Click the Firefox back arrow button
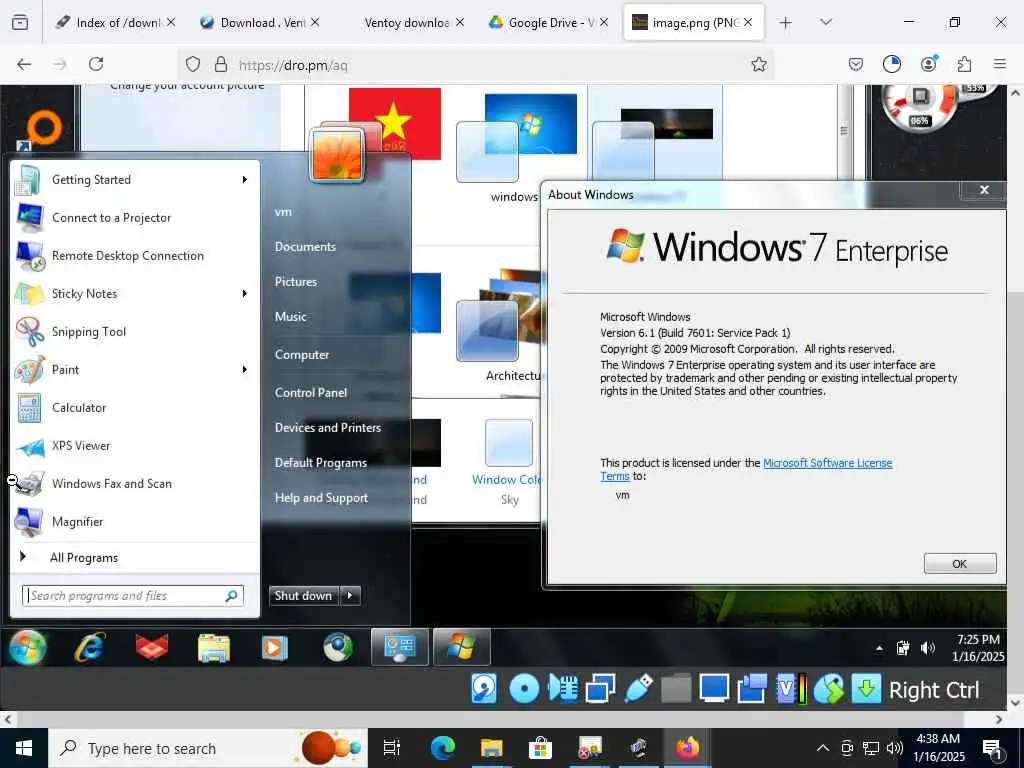Image resolution: width=1024 pixels, height=768 pixels. [x=24, y=64]
